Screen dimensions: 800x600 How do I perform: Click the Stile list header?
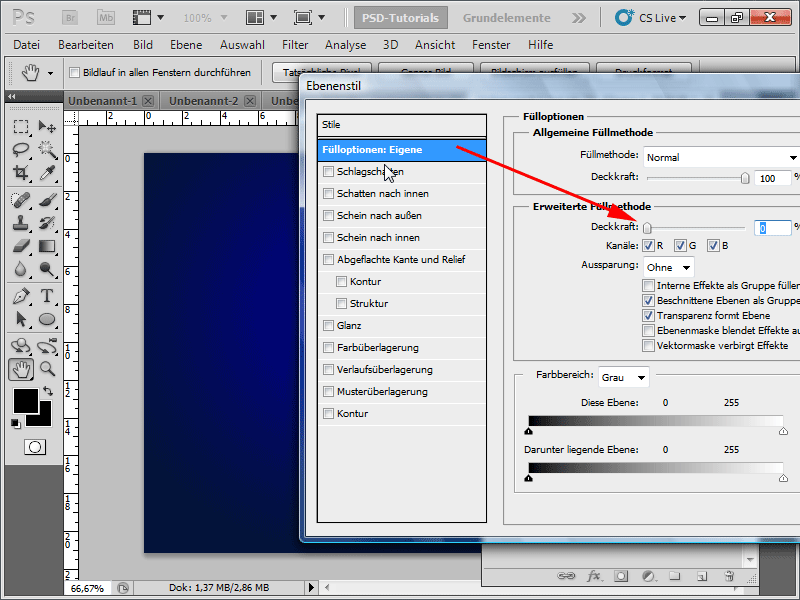(402, 125)
